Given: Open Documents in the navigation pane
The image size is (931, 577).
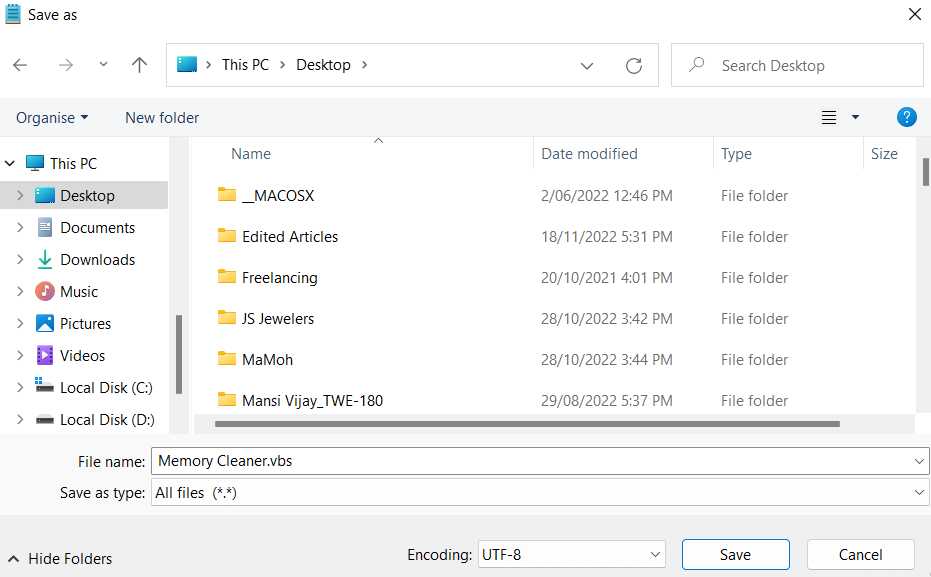Looking at the screenshot, I should [x=97, y=227].
